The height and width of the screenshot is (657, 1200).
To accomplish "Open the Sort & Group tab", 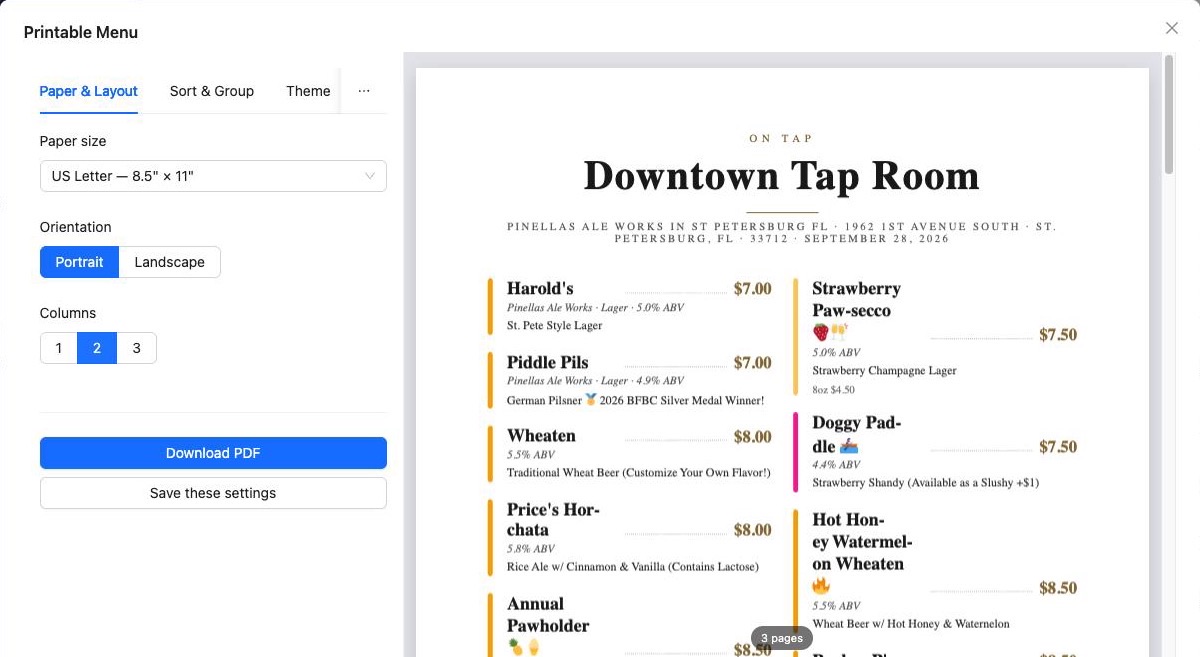I will [x=212, y=91].
